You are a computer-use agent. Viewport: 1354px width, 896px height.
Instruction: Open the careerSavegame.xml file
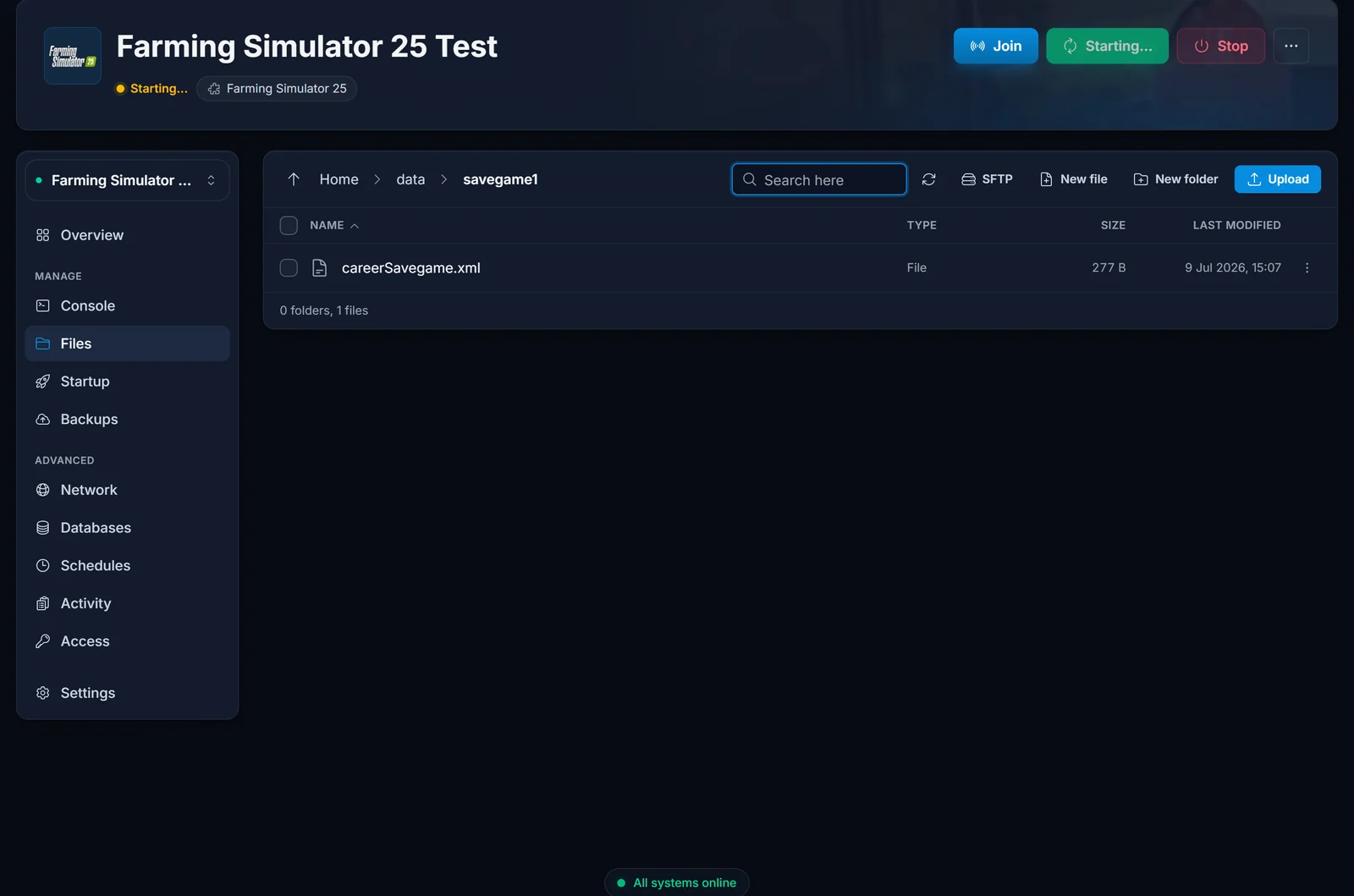[411, 268]
